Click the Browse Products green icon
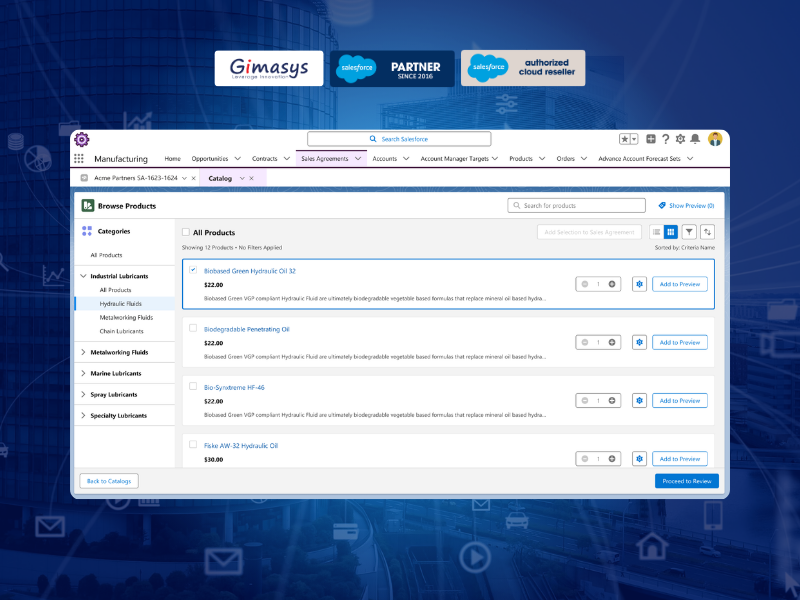800x600 pixels. pyautogui.click(x=88, y=206)
